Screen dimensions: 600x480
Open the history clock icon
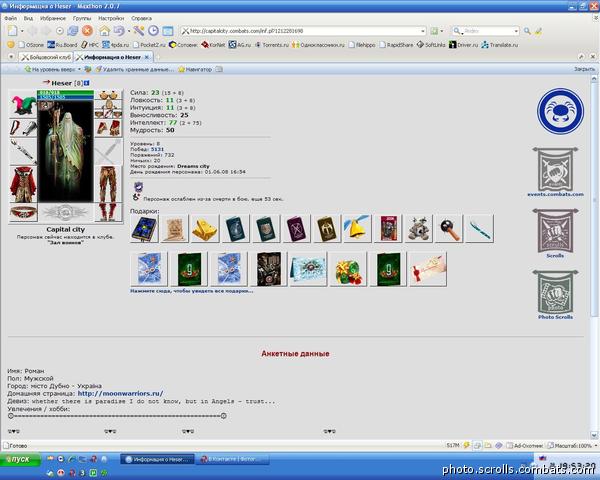click(x=153, y=31)
